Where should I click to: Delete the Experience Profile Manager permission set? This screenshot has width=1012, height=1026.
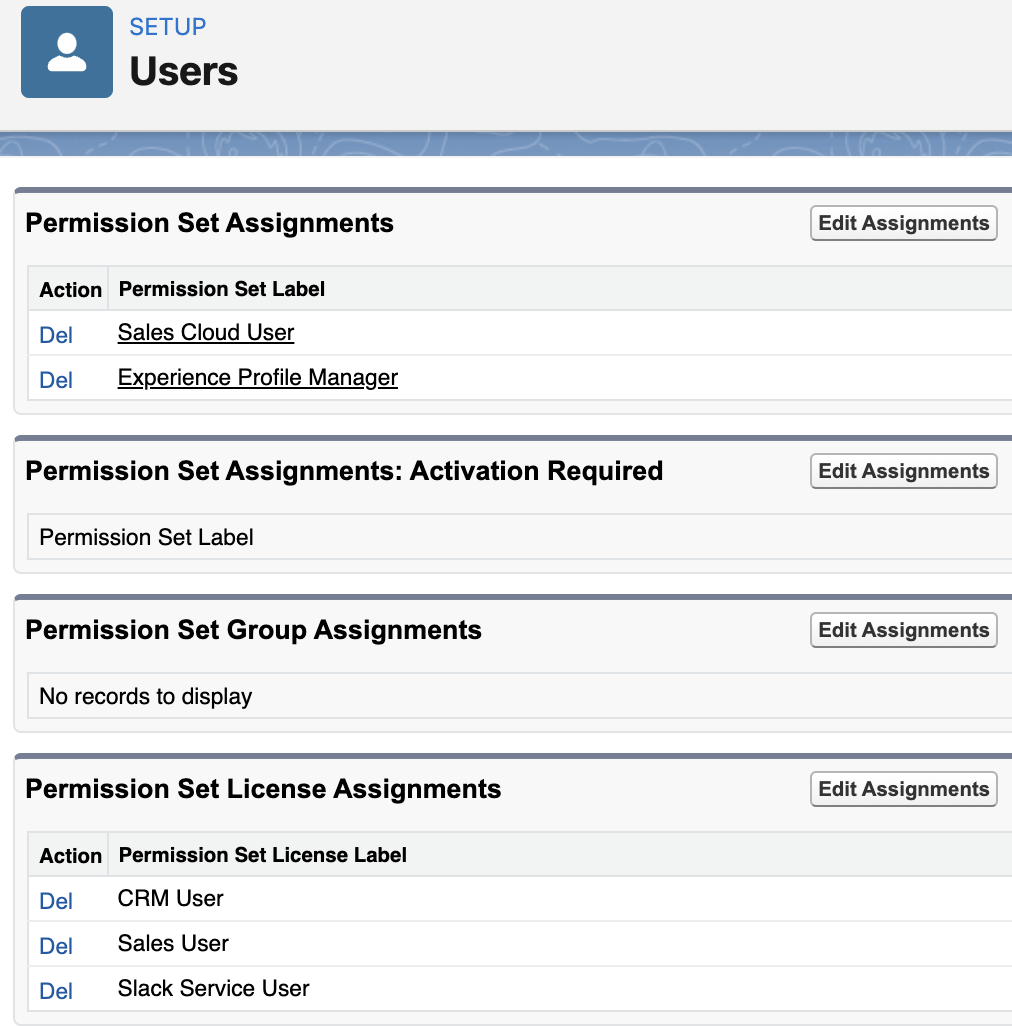[56, 380]
